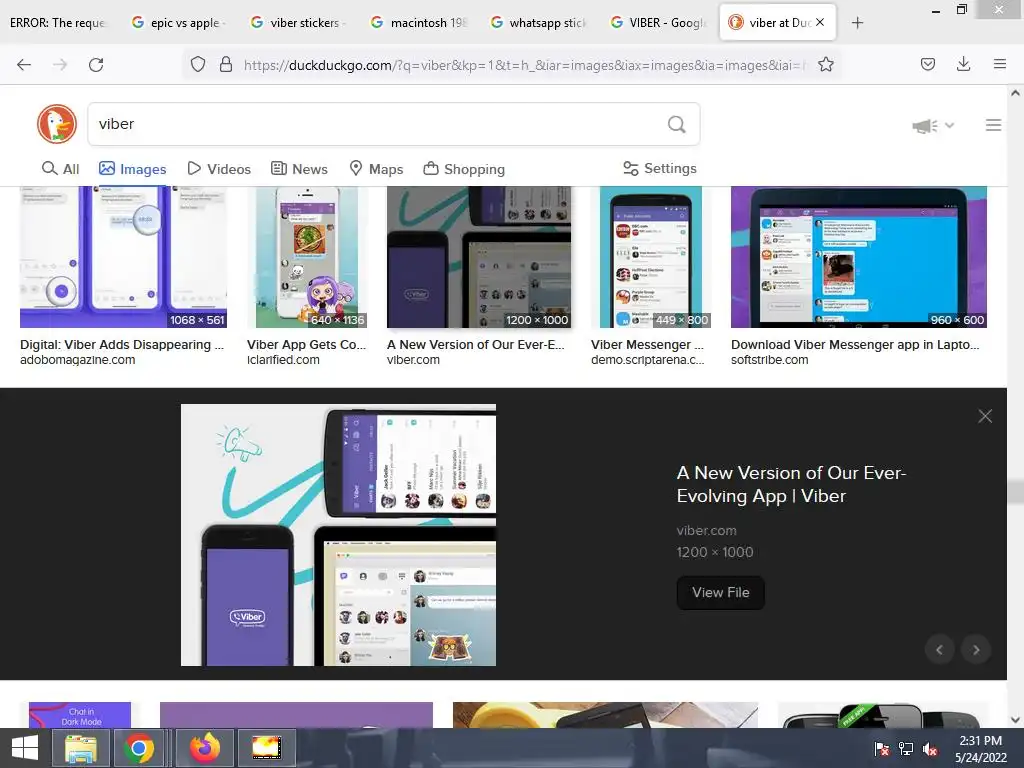Viewport: 1024px width, 768px height.
Task: Click the search magnifier button
Action: point(677,124)
